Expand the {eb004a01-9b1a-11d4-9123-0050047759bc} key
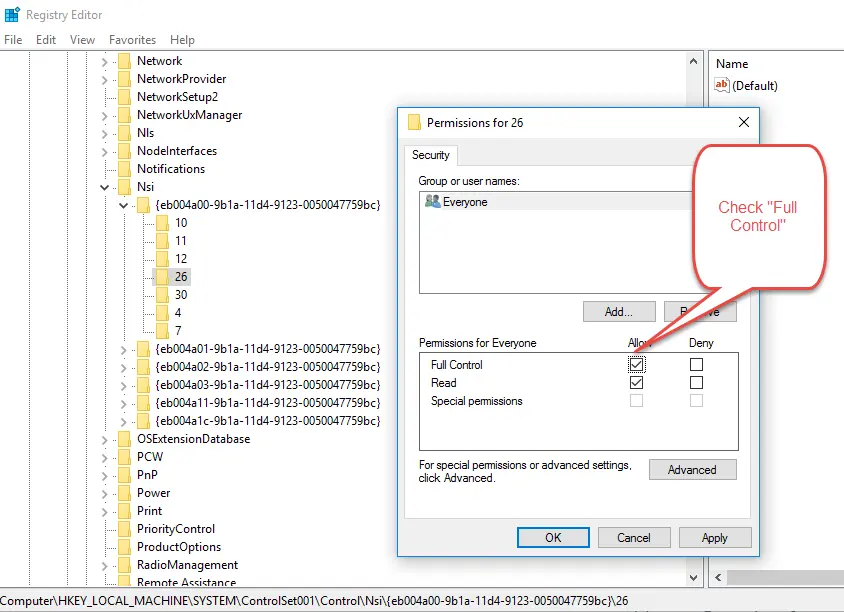Screen dimensions: 844x612 (123, 349)
